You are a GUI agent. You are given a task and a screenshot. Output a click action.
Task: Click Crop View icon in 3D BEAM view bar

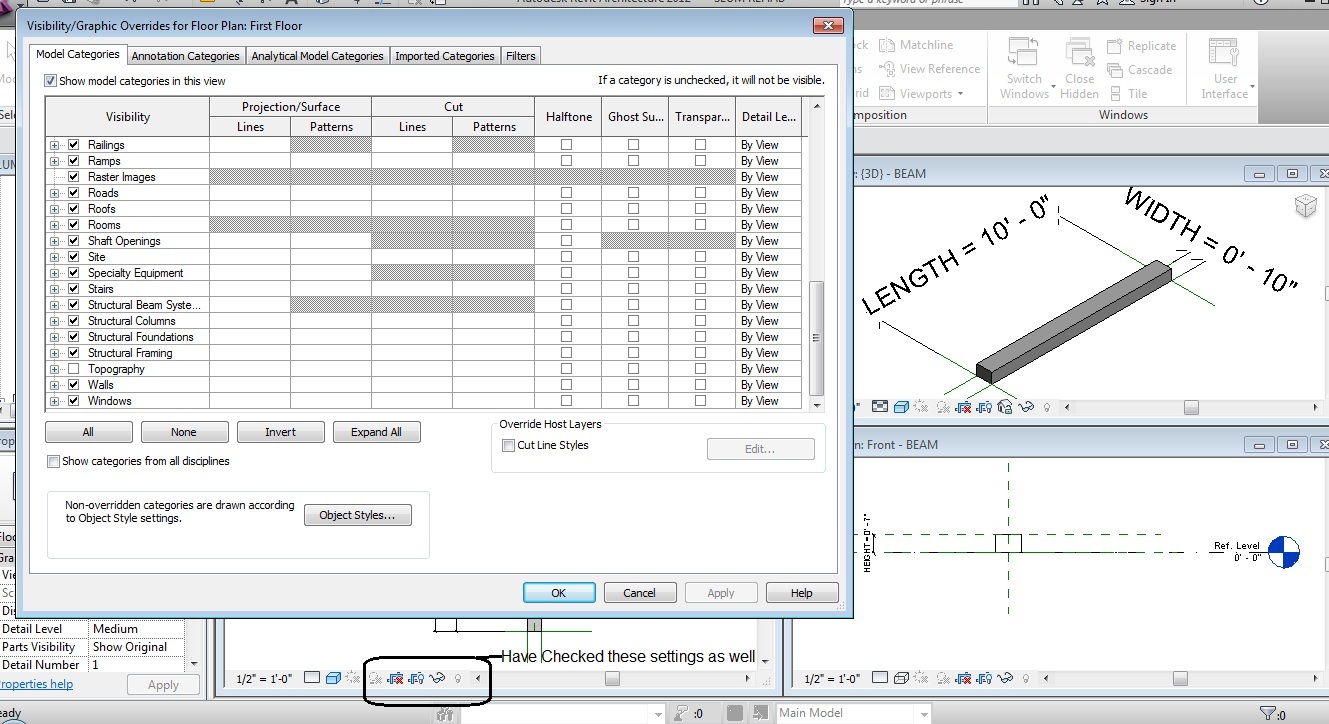pos(964,407)
